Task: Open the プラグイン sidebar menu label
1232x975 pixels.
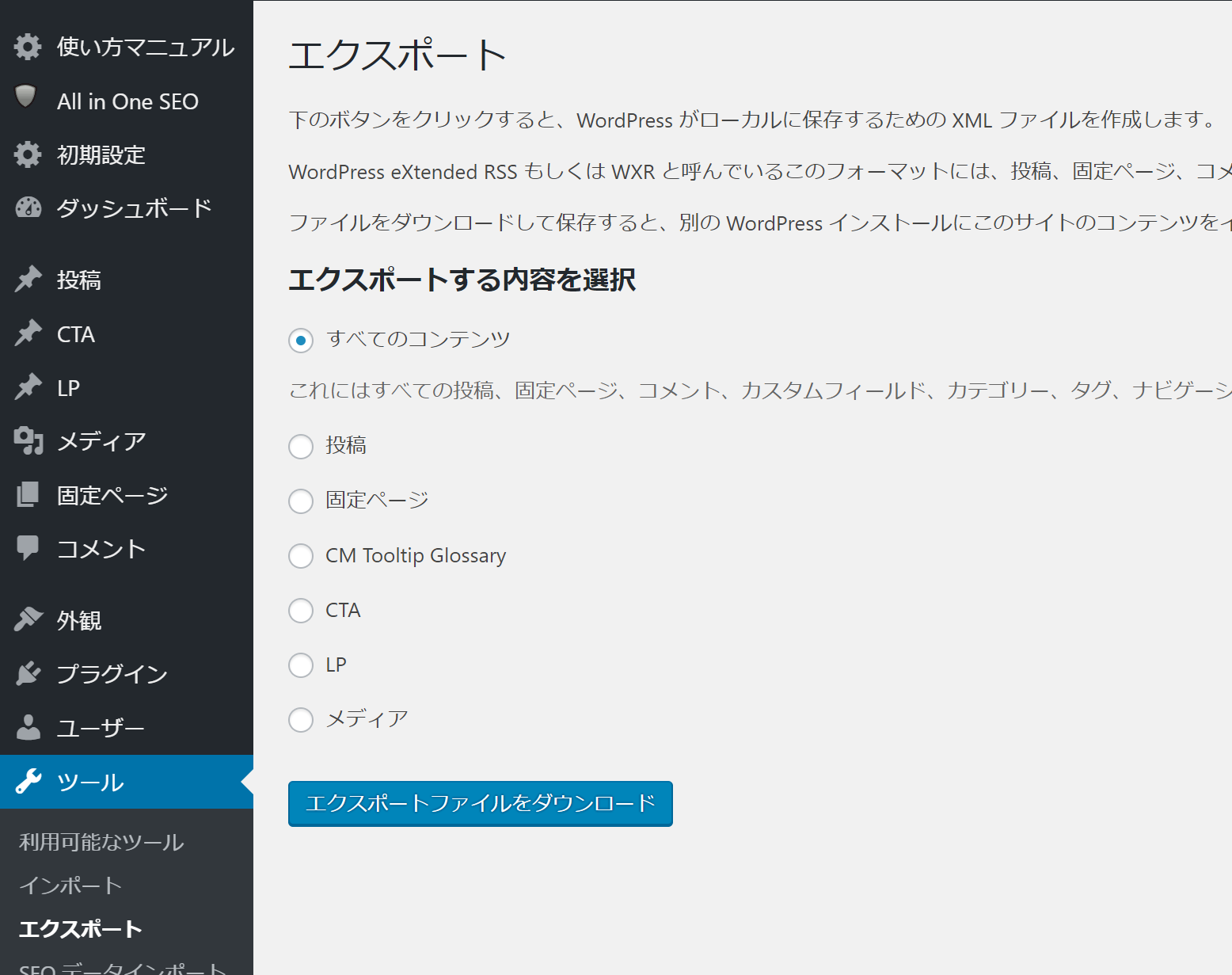Action: click(112, 674)
